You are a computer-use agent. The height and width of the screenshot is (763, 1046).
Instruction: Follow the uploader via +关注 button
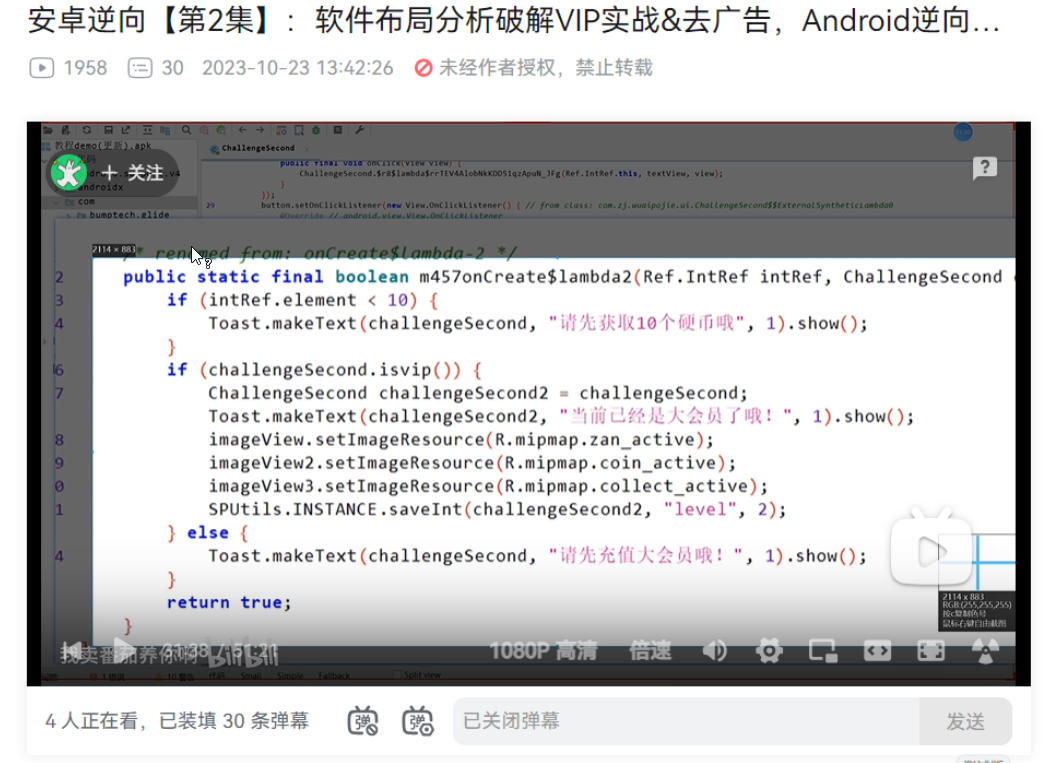coord(133,173)
